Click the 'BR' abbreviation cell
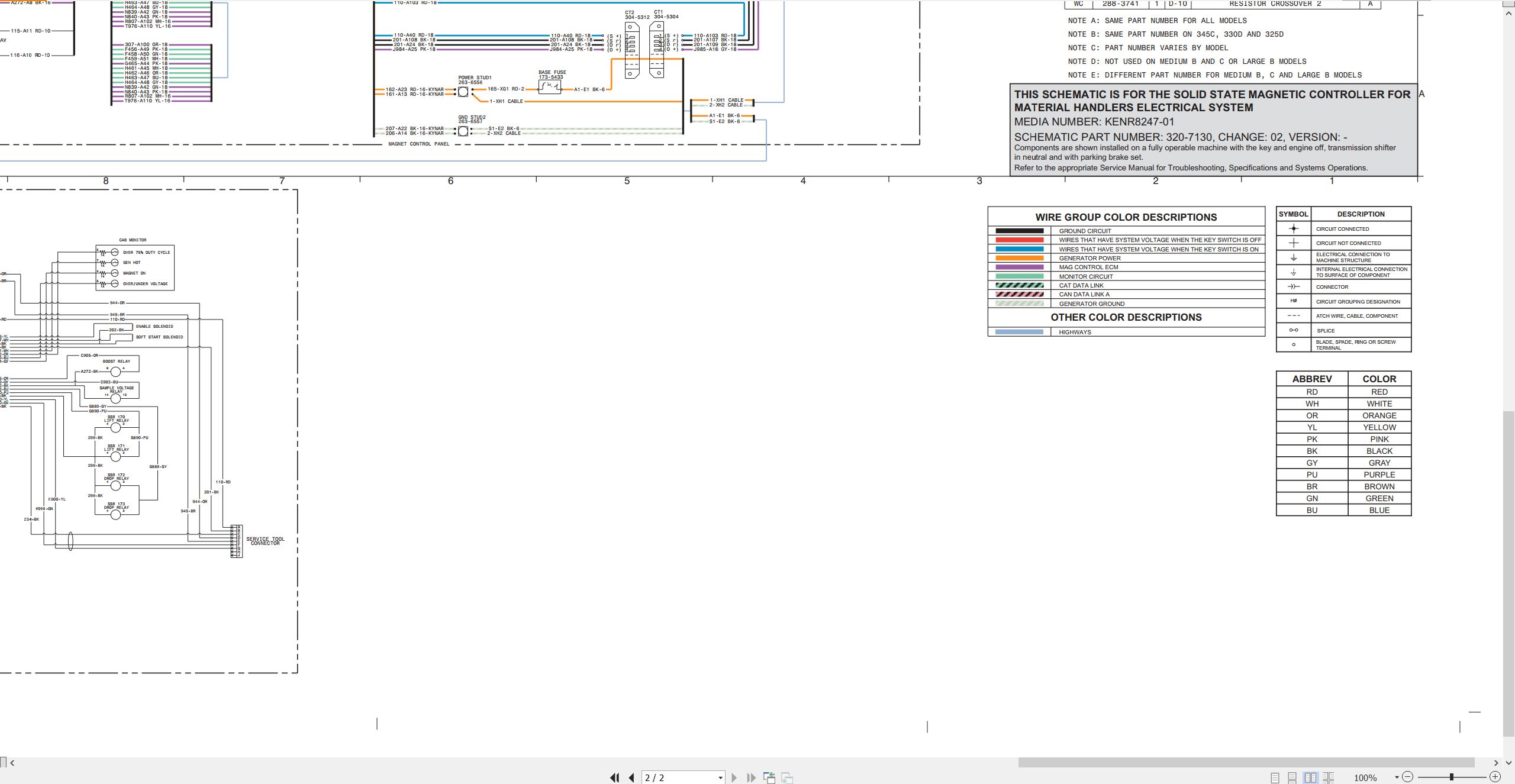The image size is (1515, 784). (1312, 486)
